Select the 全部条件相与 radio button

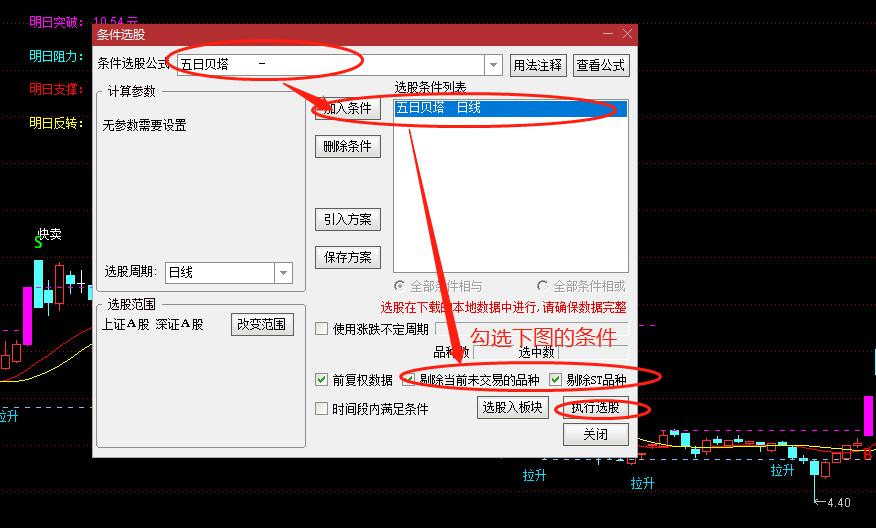(x=399, y=286)
